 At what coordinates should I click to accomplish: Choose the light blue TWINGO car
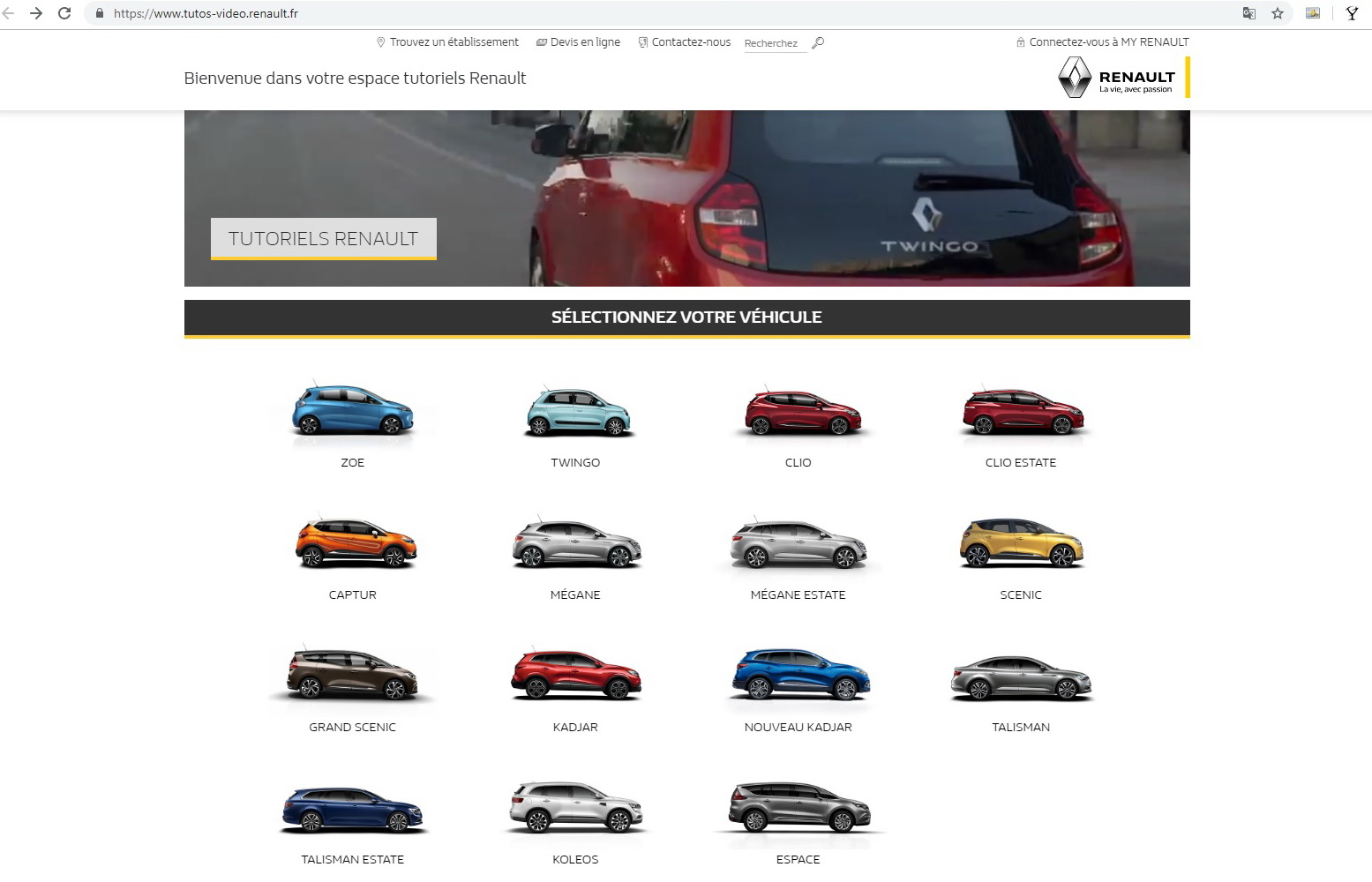pyautogui.click(x=576, y=413)
